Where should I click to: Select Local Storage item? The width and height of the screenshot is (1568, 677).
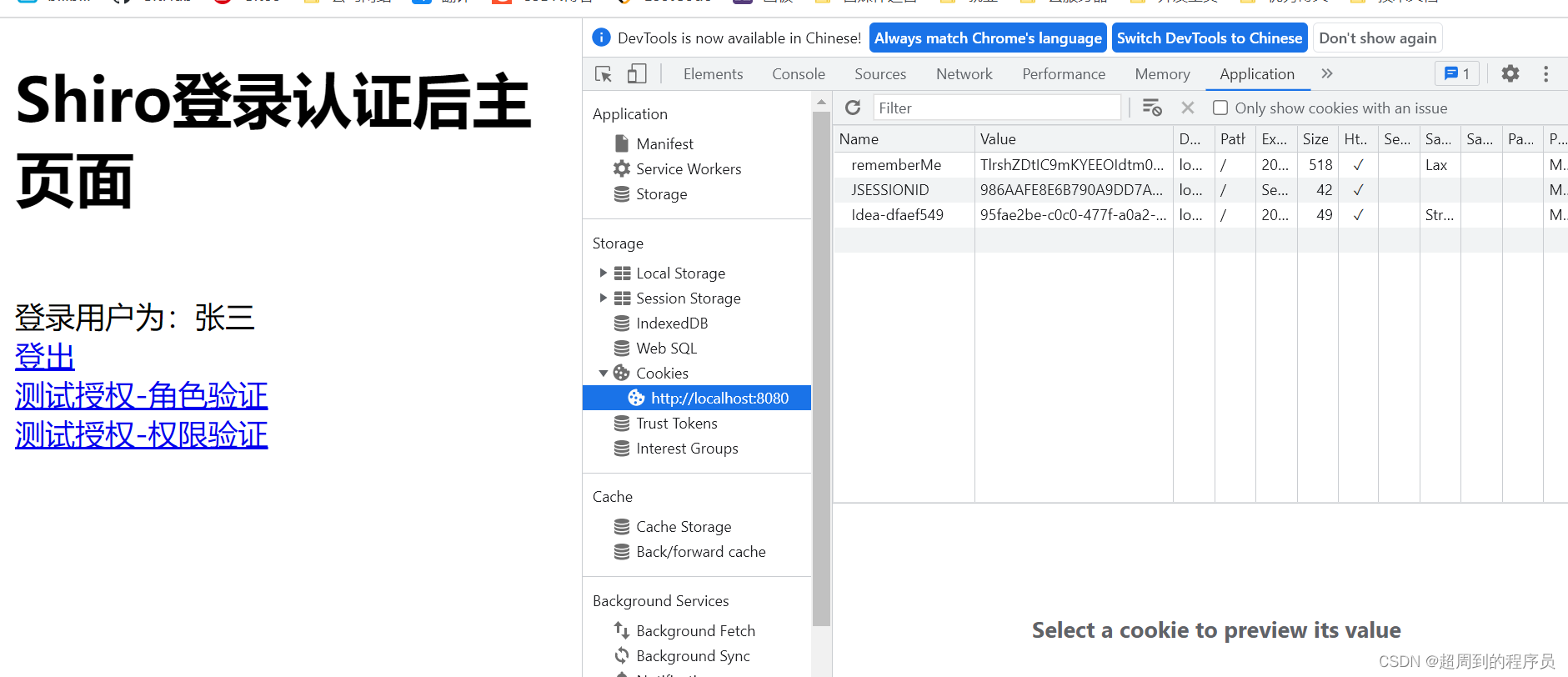click(680, 273)
